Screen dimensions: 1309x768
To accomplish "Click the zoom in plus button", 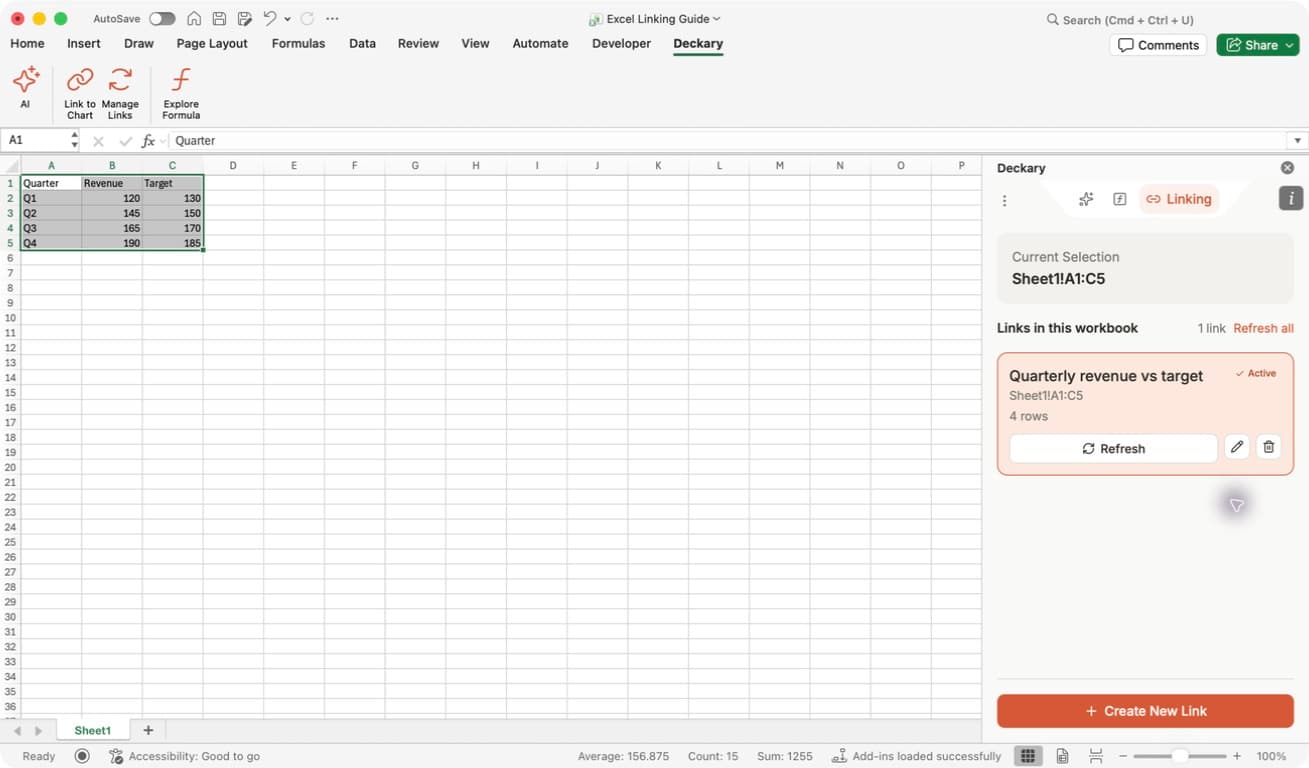I will [1237, 756].
